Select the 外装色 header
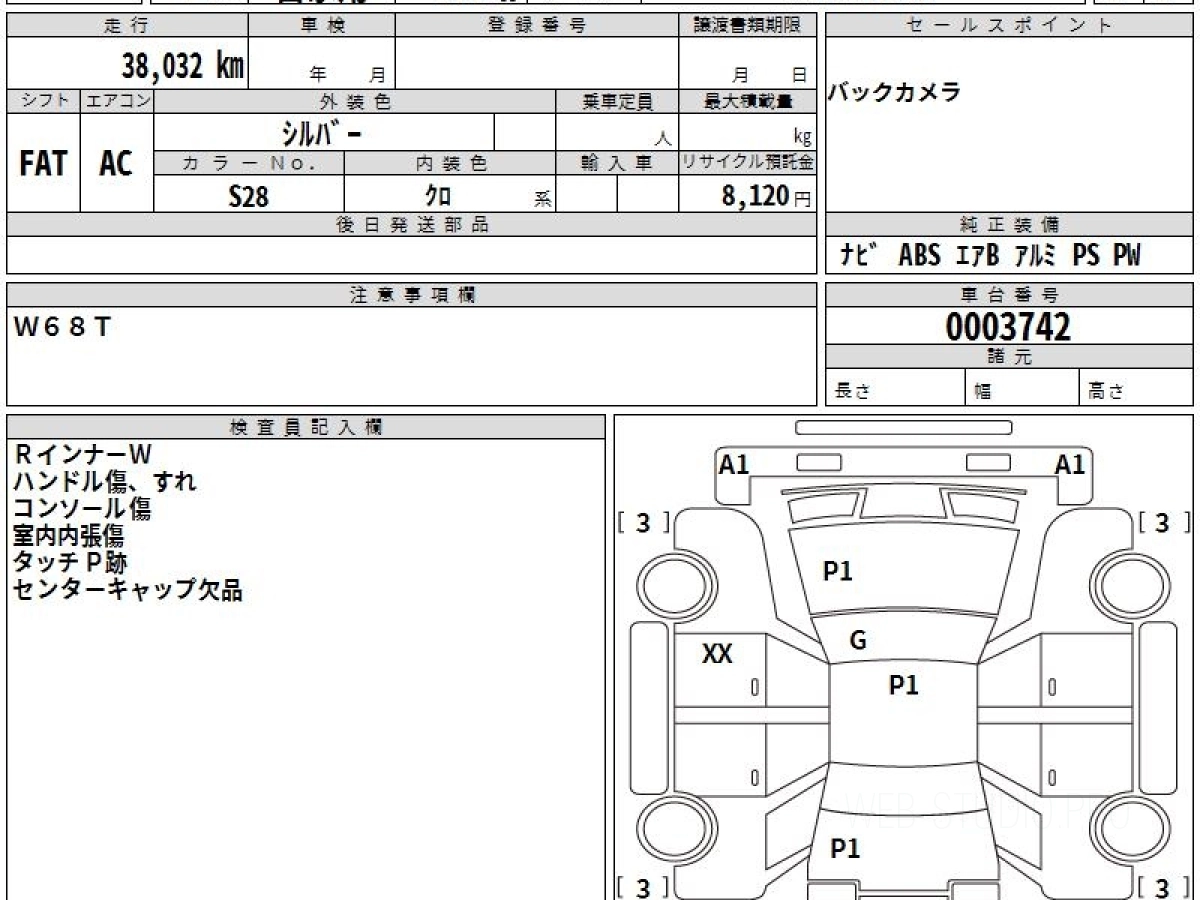Viewport: 1200px width, 900px height. click(355, 101)
